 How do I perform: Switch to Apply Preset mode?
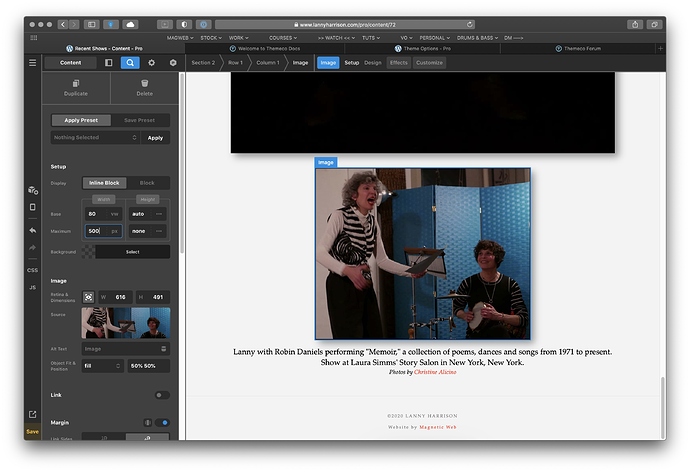click(x=81, y=120)
